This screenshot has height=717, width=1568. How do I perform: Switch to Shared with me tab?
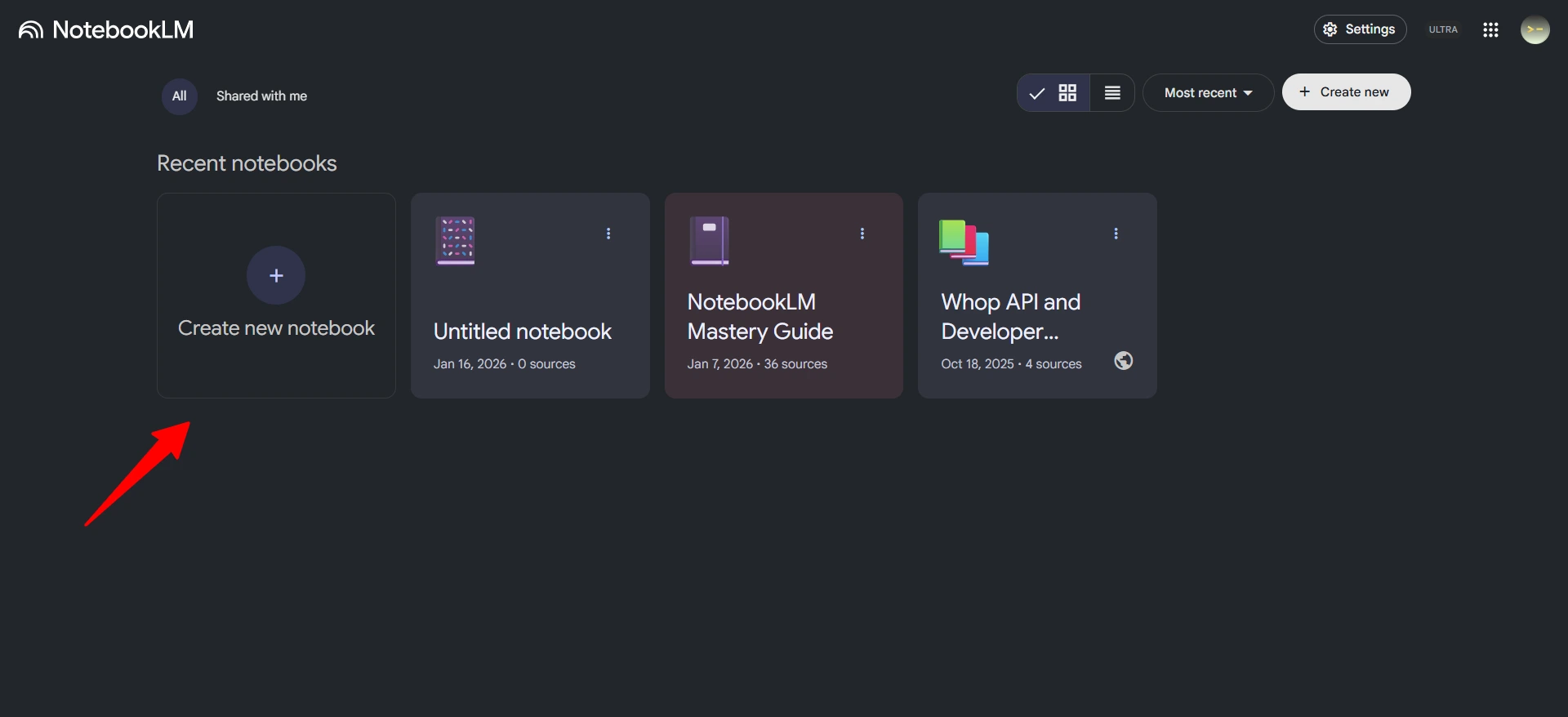click(x=261, y=96)
